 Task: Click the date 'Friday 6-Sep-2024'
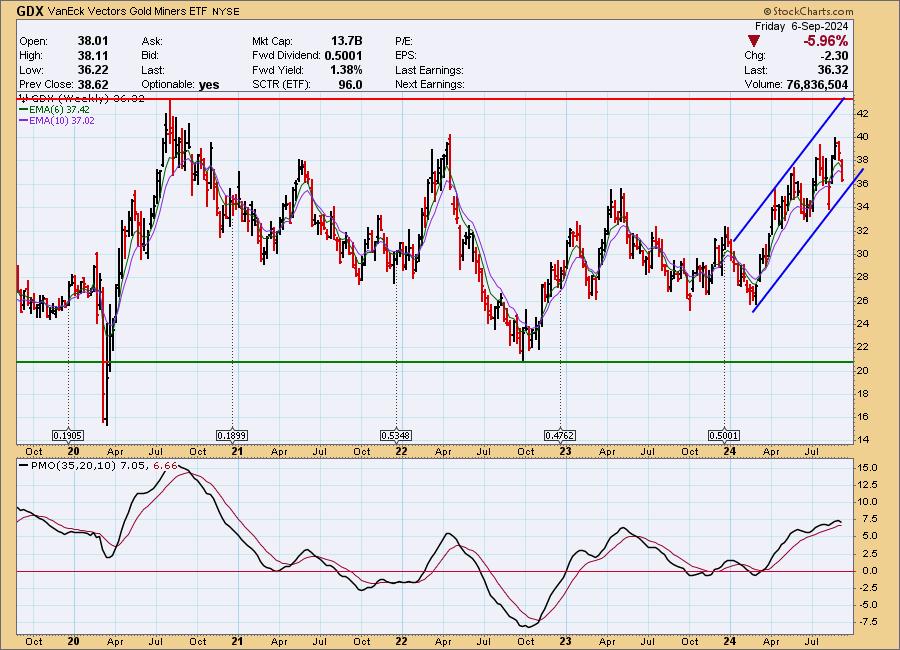point(801,26)
